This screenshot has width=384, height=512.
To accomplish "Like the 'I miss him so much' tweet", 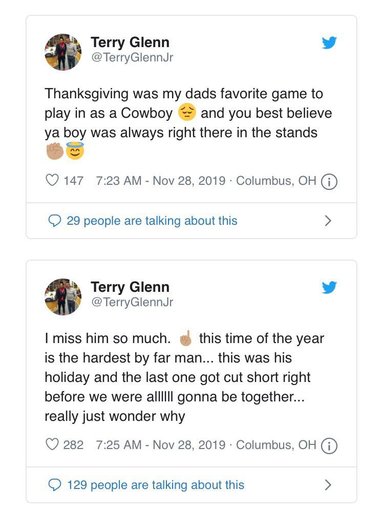I will coord(52,445).
